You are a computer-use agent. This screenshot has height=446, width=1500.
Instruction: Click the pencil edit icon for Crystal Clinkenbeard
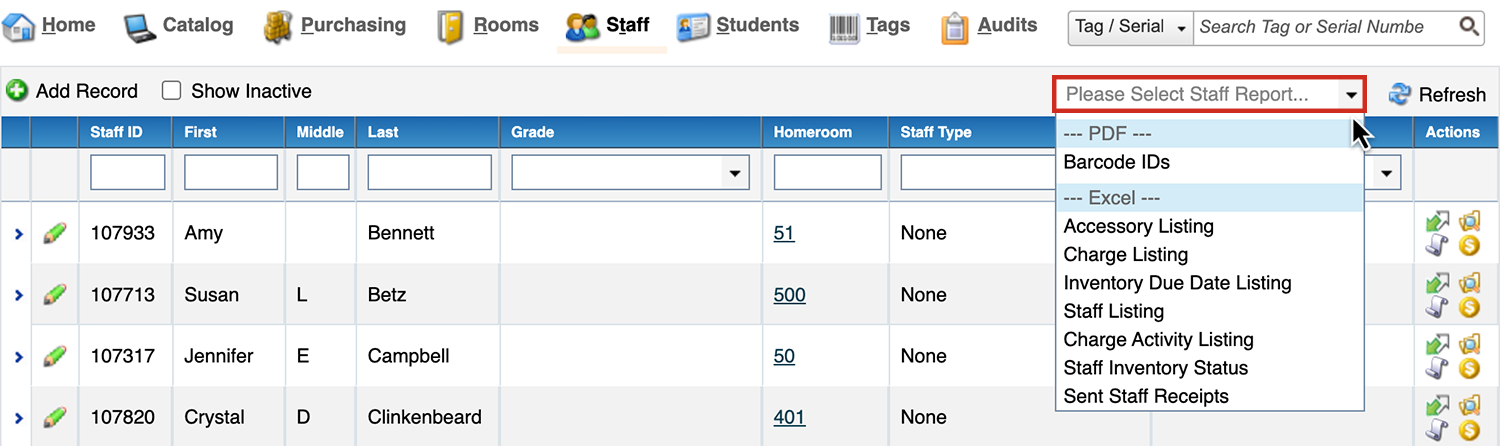click(55, 417)
